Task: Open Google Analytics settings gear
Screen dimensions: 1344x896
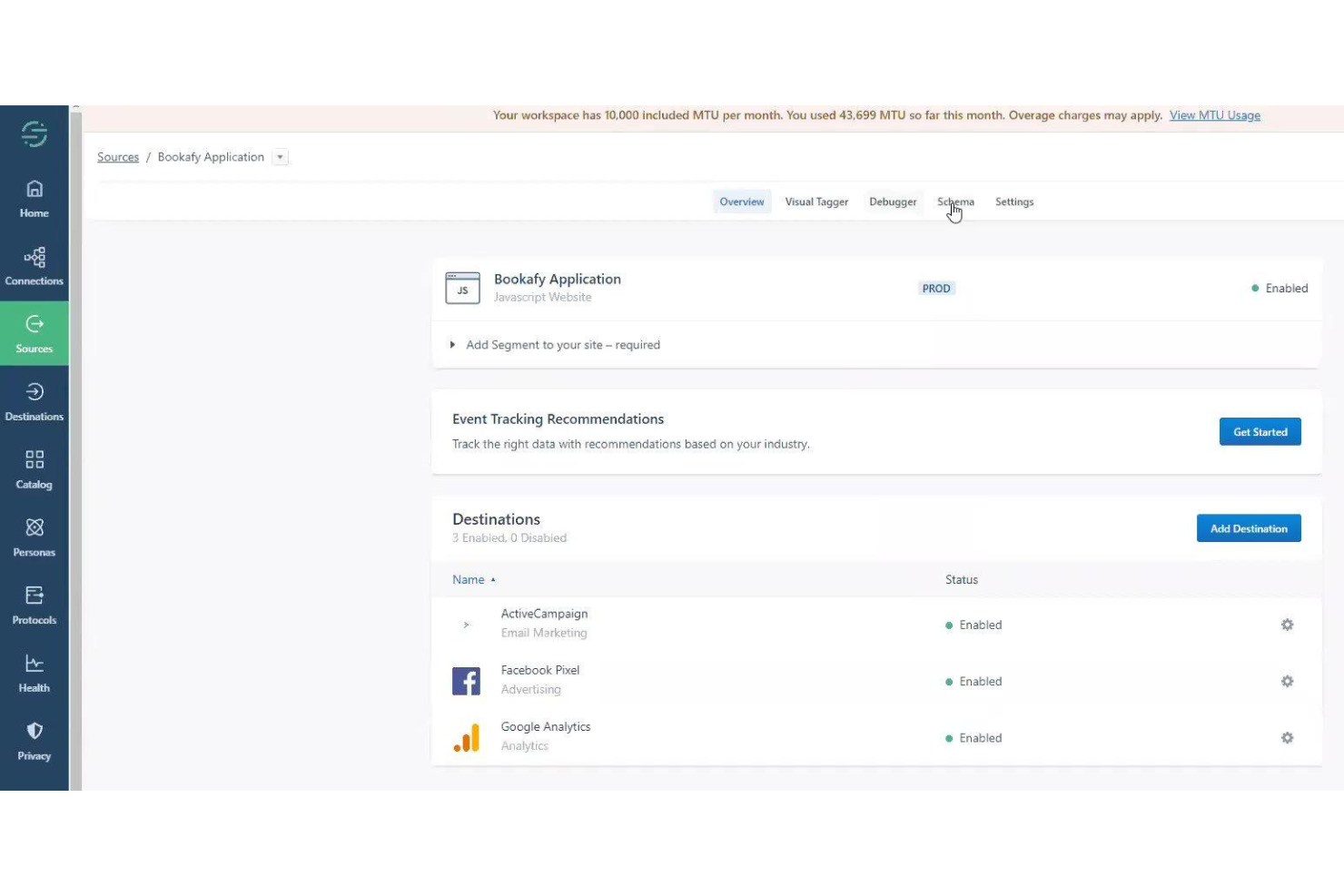Action: pyautogui.click(x=1287, y=738)
